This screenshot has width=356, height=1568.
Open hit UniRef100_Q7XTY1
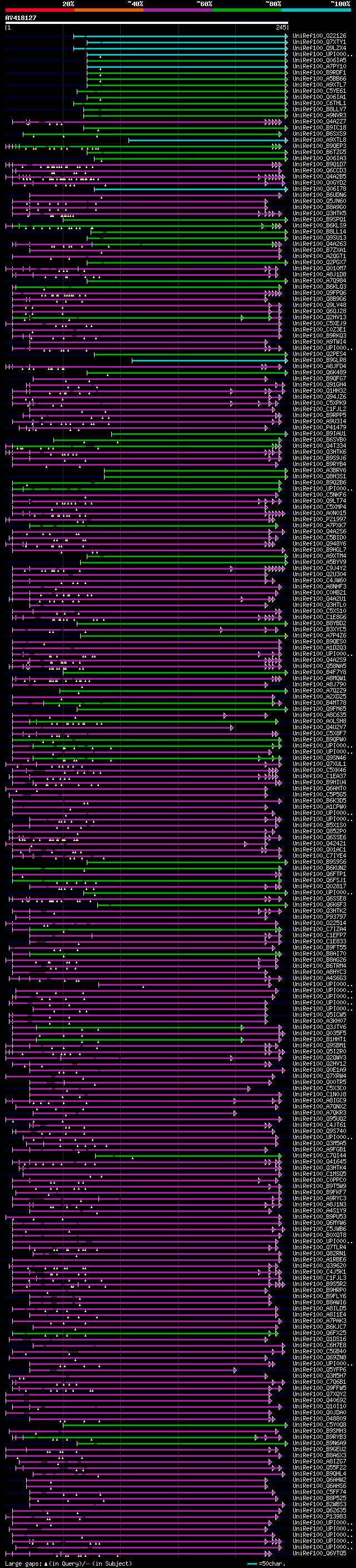click(319, 42)
